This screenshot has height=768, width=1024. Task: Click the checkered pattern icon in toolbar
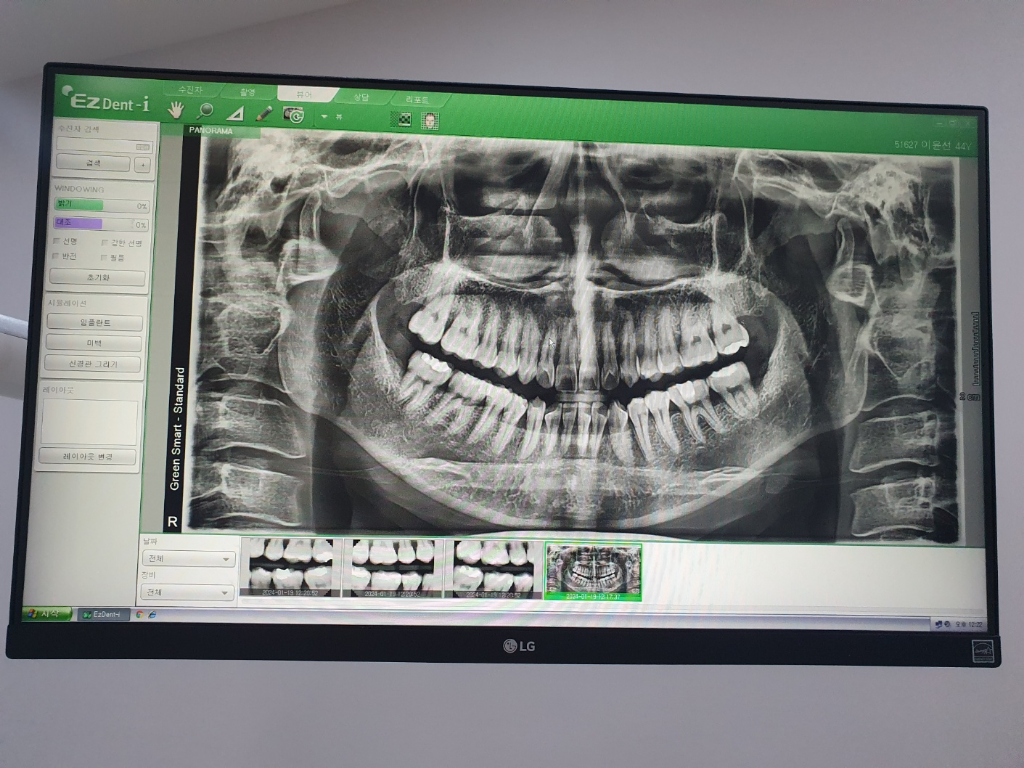(405, 119)
